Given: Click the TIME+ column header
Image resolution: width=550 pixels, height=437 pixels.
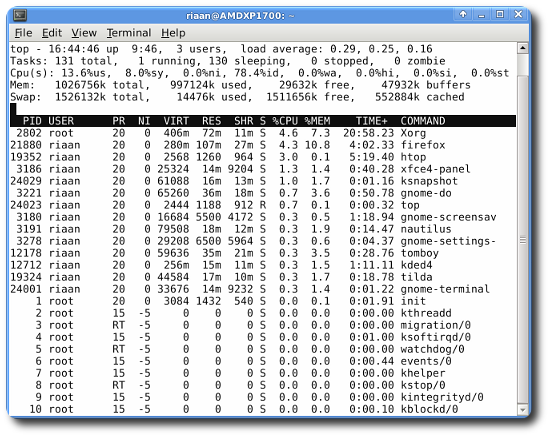Looking at the screenshot, I should 372,121.
